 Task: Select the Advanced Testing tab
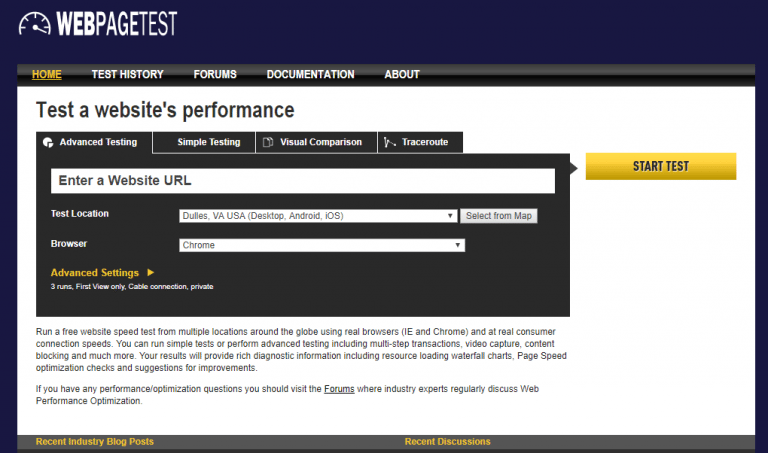tap(94, 143)
